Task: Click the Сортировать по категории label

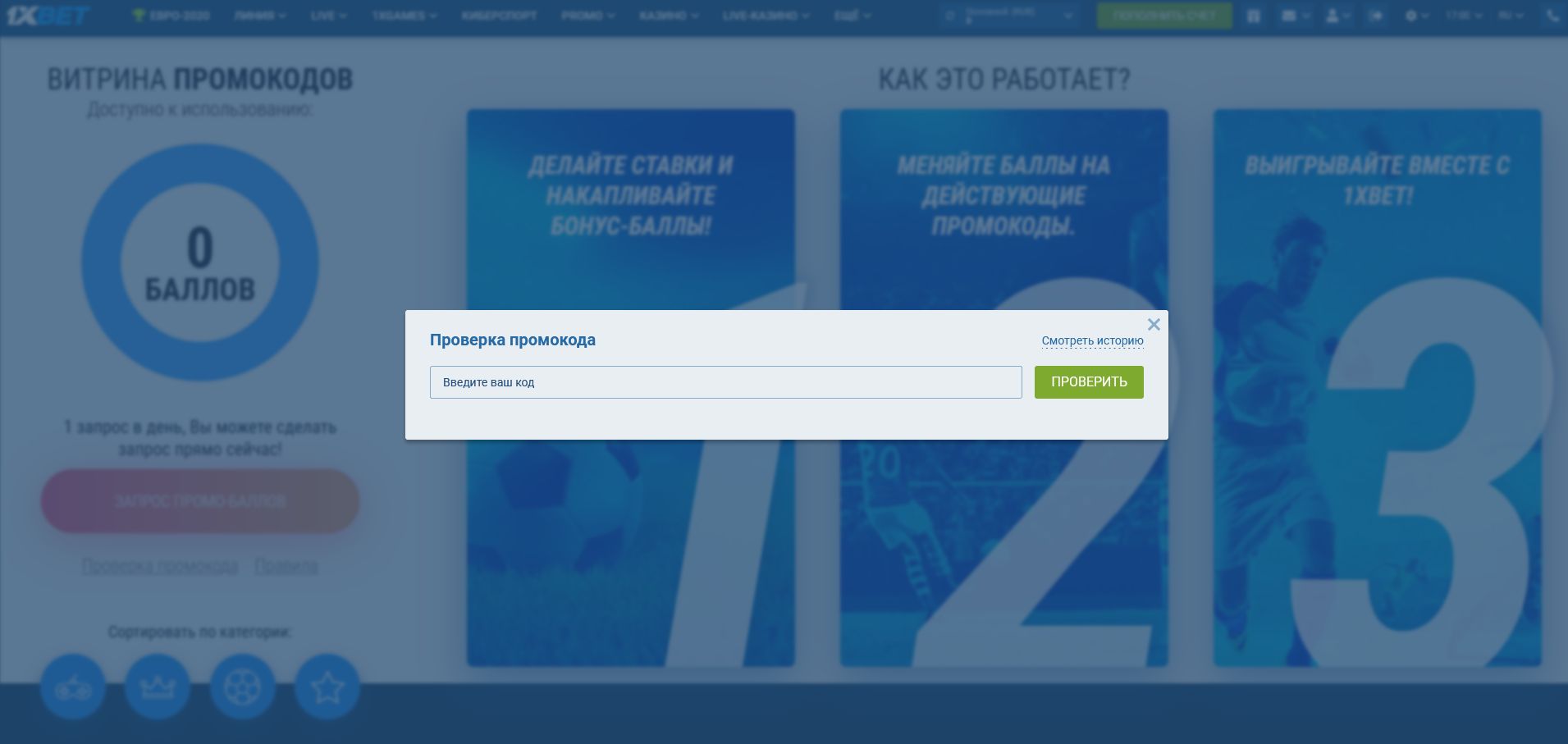Action: 200,632
